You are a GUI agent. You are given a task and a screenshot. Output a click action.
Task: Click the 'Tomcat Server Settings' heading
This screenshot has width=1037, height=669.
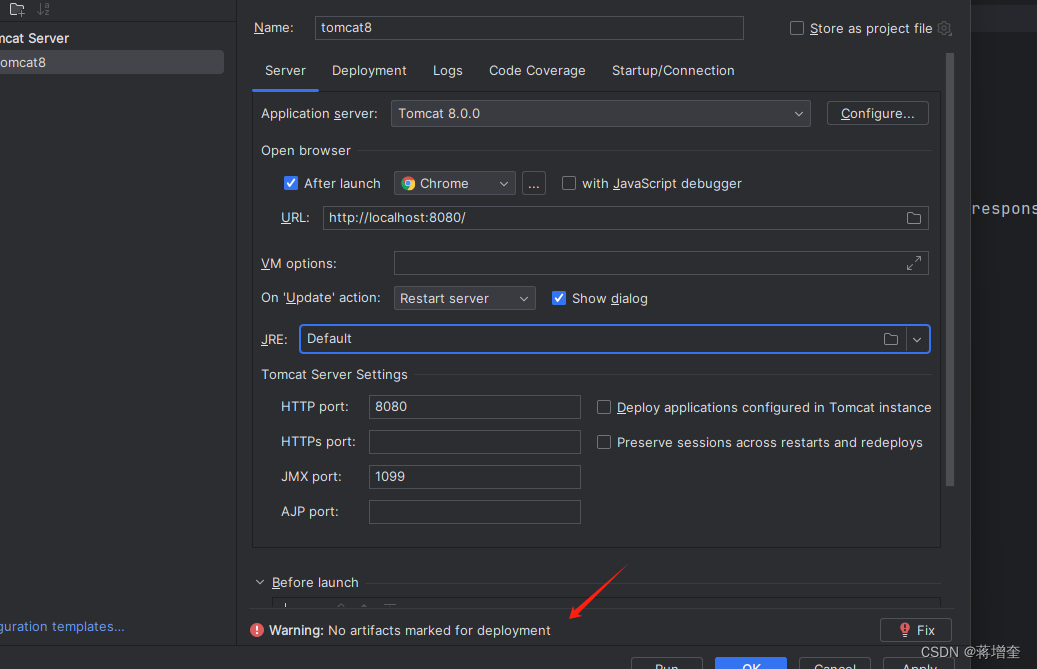pos(334,375)
